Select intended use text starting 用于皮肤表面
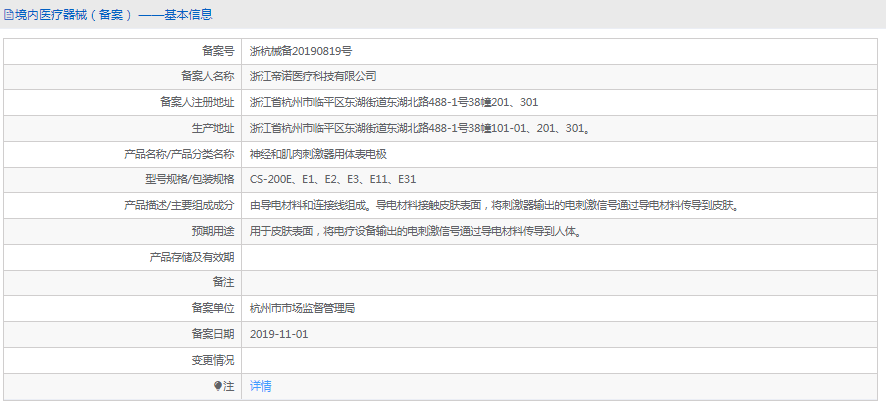This screenshot has height=407, width=886. 416,231
